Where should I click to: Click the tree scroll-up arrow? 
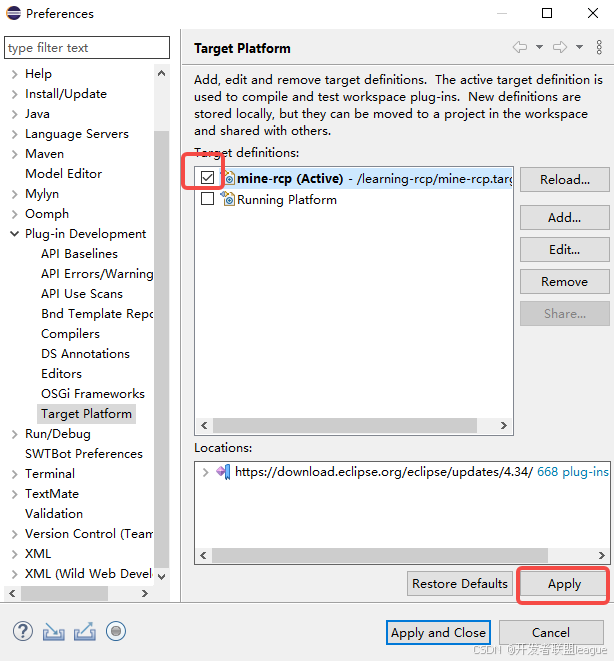pyautogui.click(x=161, y=73)
